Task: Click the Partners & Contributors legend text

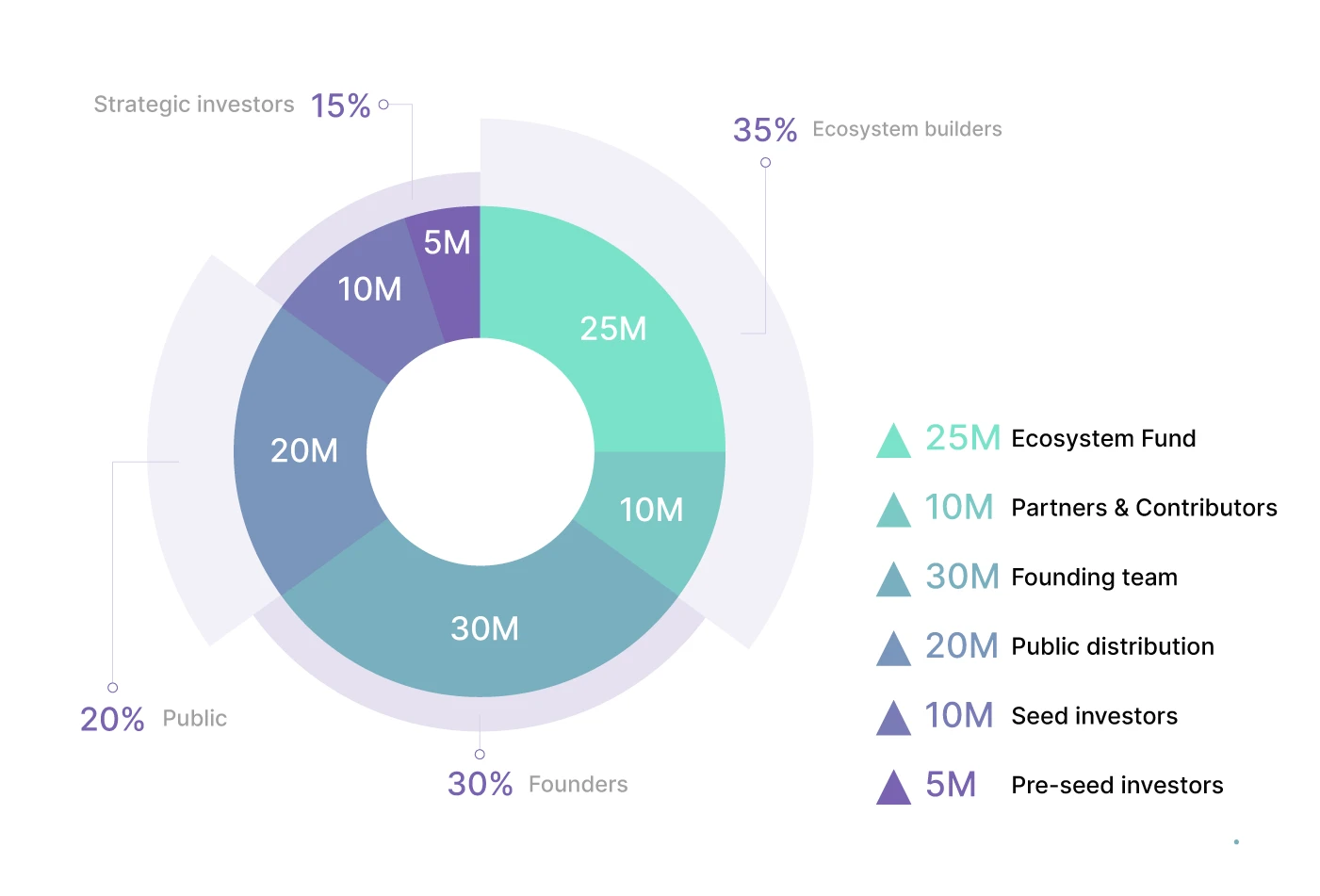Action: 1144,508
